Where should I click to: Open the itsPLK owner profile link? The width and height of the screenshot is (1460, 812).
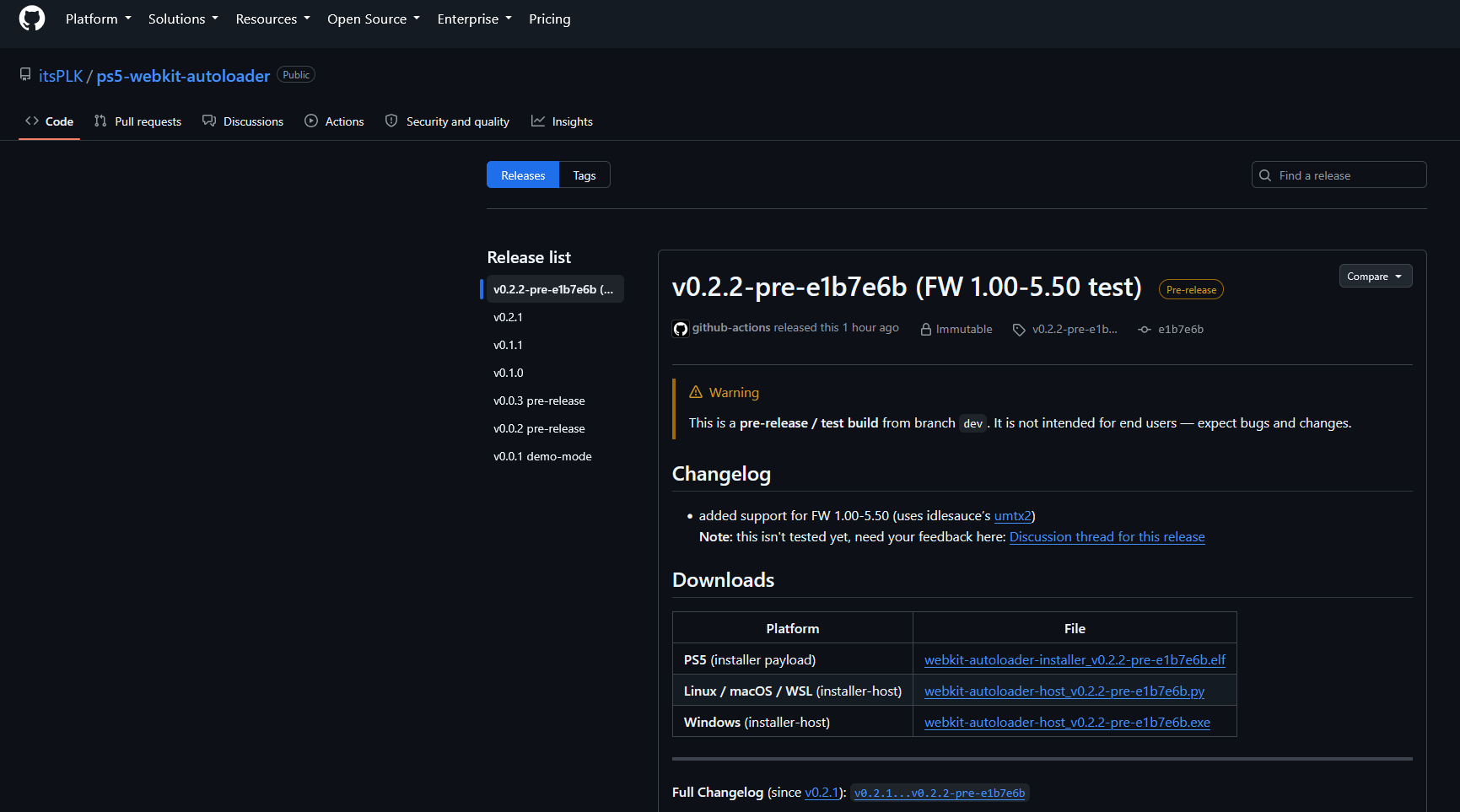(x=61, y=76)
